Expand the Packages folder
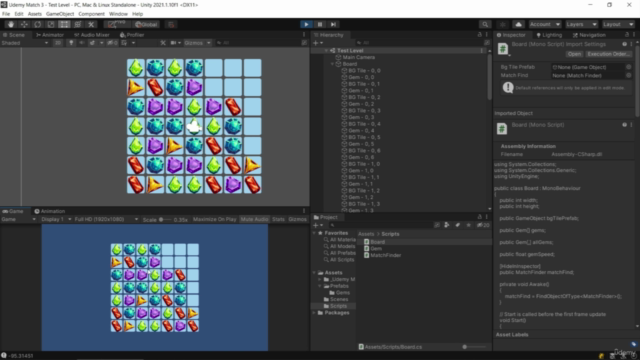The image size is (640, 360). pyautogui.click(x=314, y=313)
